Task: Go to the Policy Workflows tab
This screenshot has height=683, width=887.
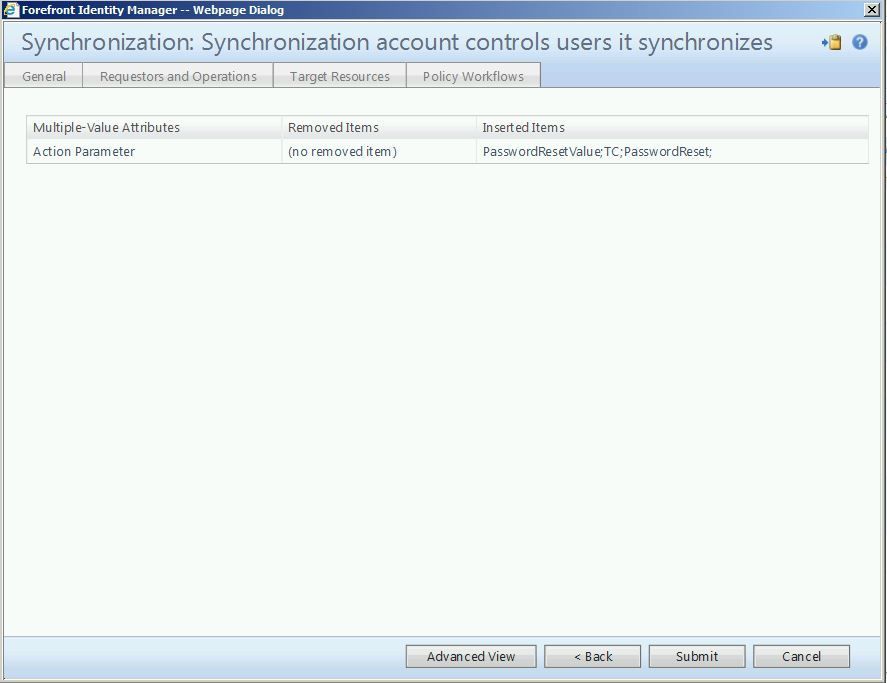Action: click(473, 76)
